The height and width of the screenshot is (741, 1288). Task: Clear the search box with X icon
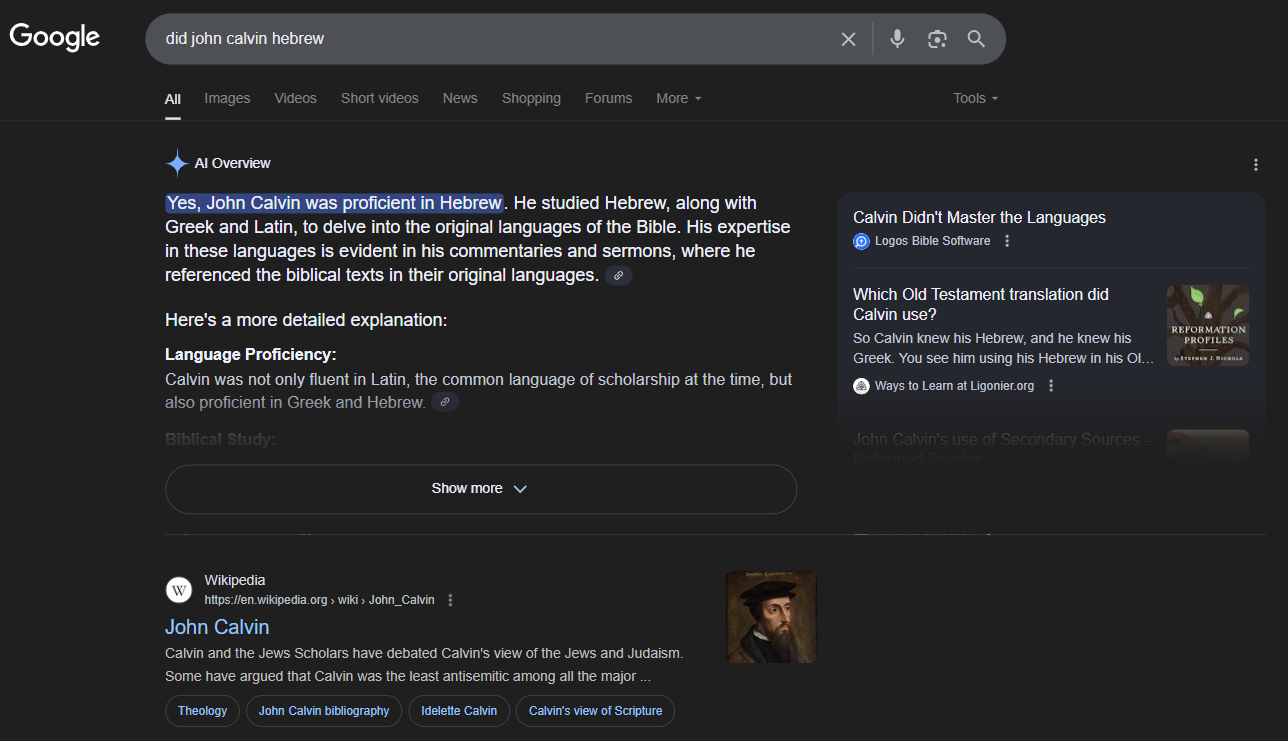pyautogui.click(x=848, y=39)
